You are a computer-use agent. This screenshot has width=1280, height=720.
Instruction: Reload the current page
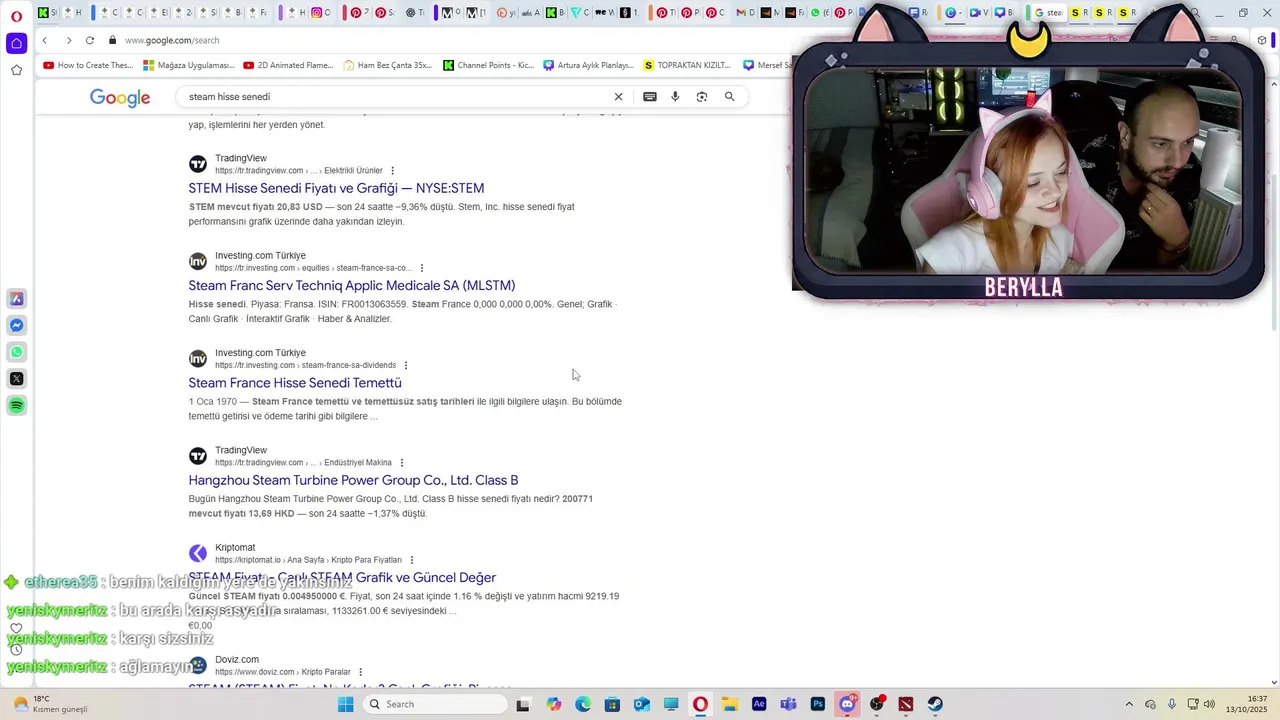pos(90,40)
